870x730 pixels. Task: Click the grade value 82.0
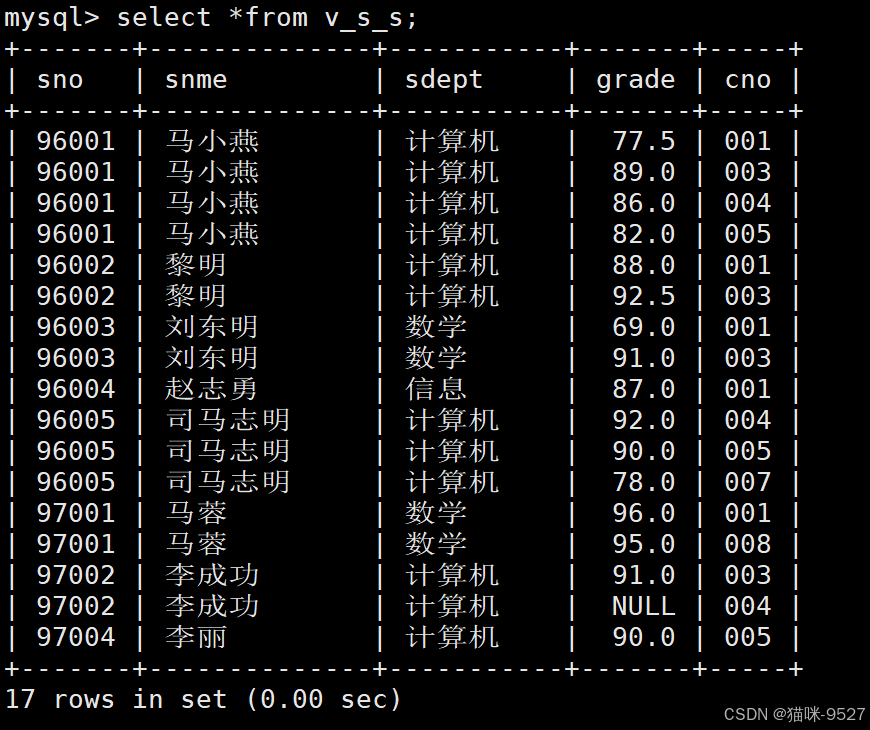pyautogui.click(x=644, y=235)
